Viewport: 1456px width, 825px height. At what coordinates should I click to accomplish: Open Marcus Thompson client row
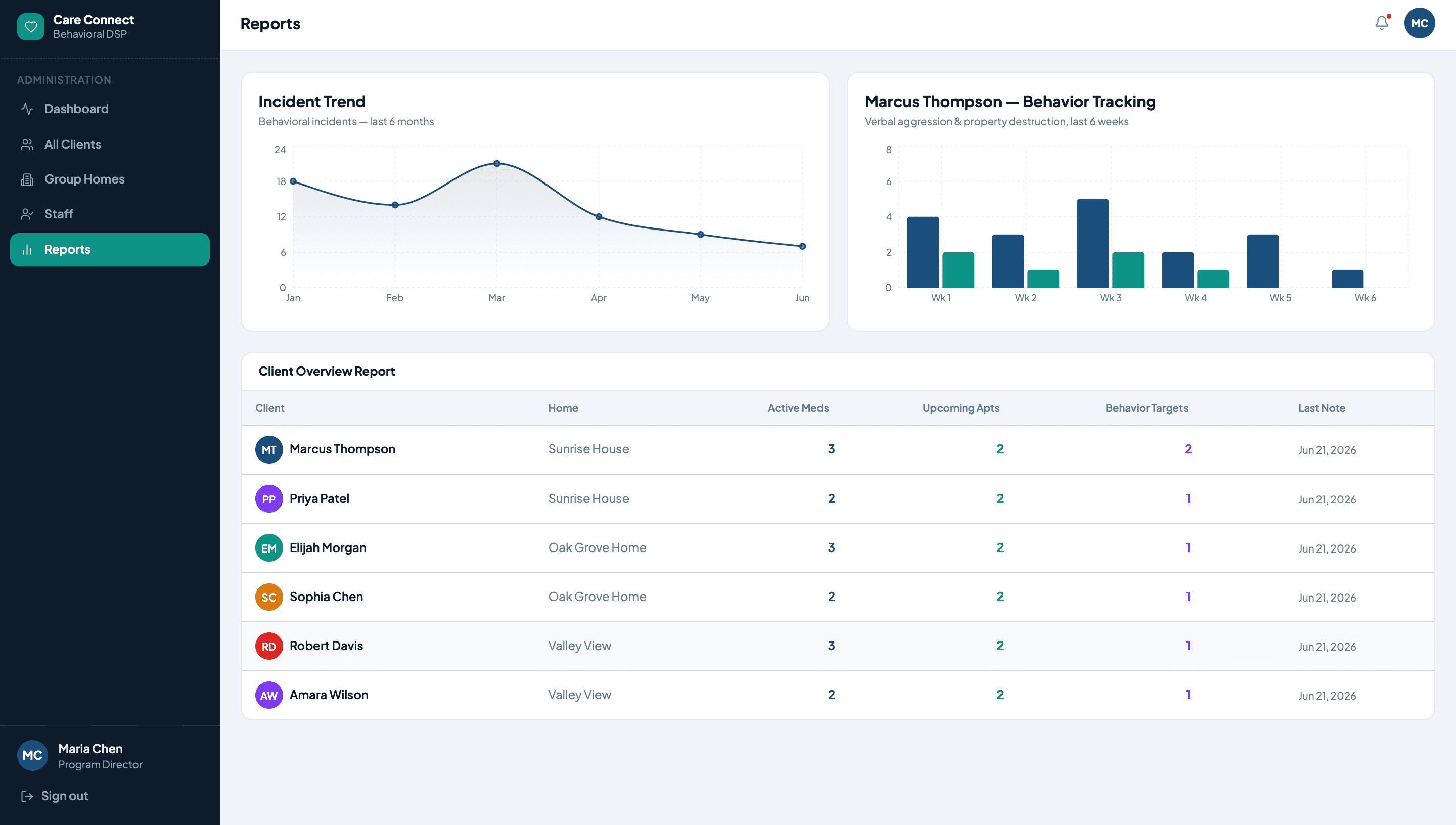(x=837, y=449)
